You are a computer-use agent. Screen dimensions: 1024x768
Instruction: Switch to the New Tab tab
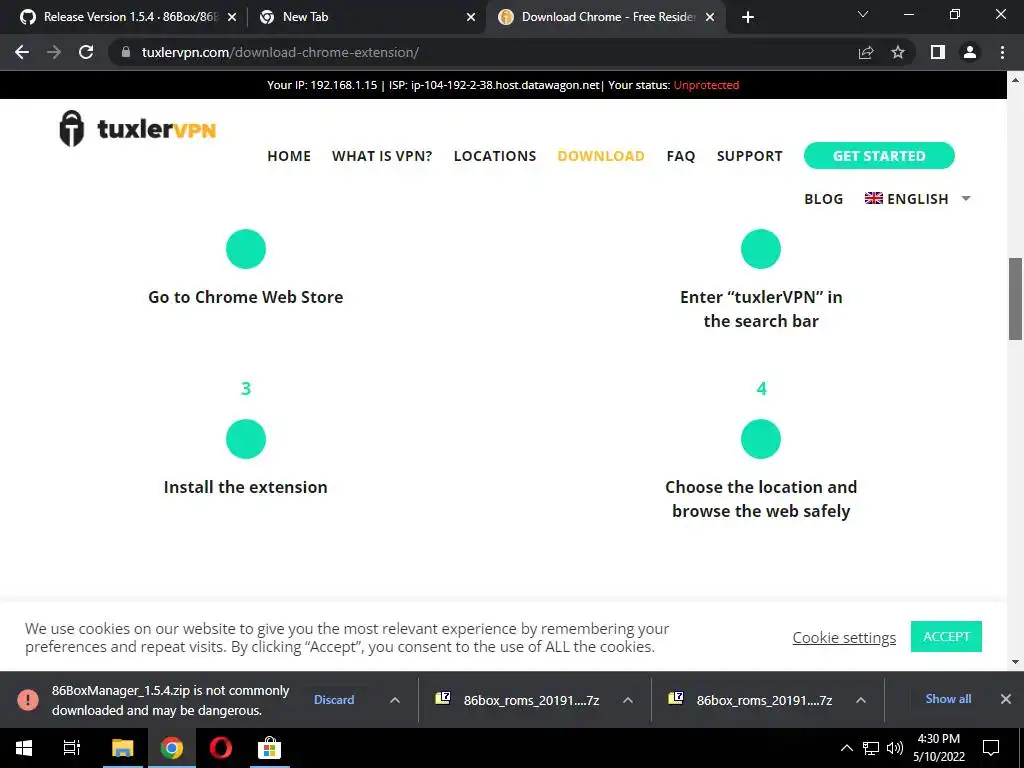pos(366,17)
